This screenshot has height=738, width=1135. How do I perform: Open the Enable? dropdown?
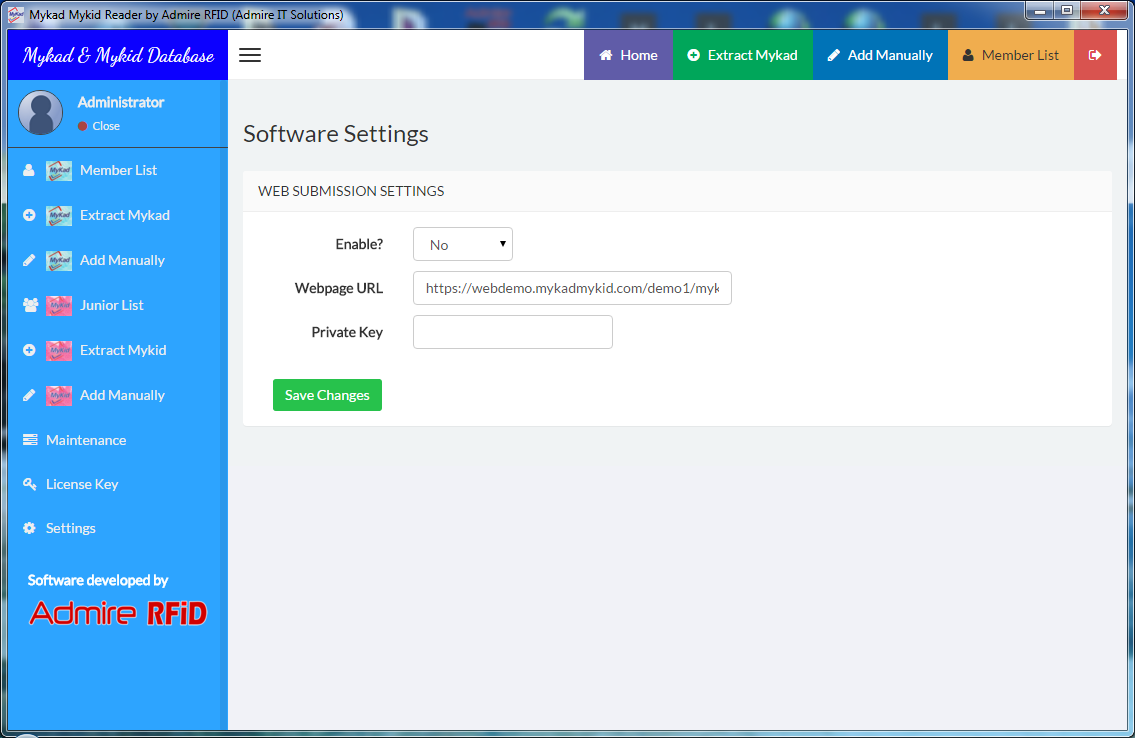tap(462, 244)
